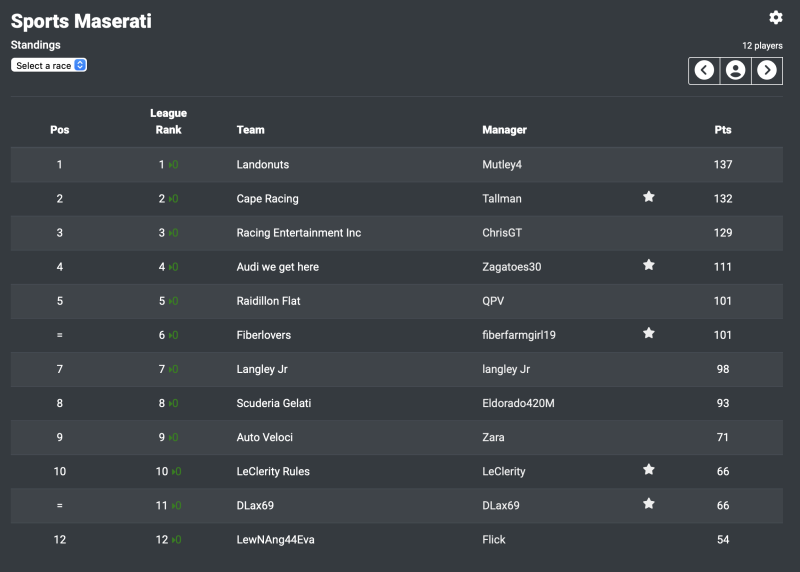This screenshot has width=800, height=572.
Task: Click the star in DLax69 row
Action: click(648, 504)
